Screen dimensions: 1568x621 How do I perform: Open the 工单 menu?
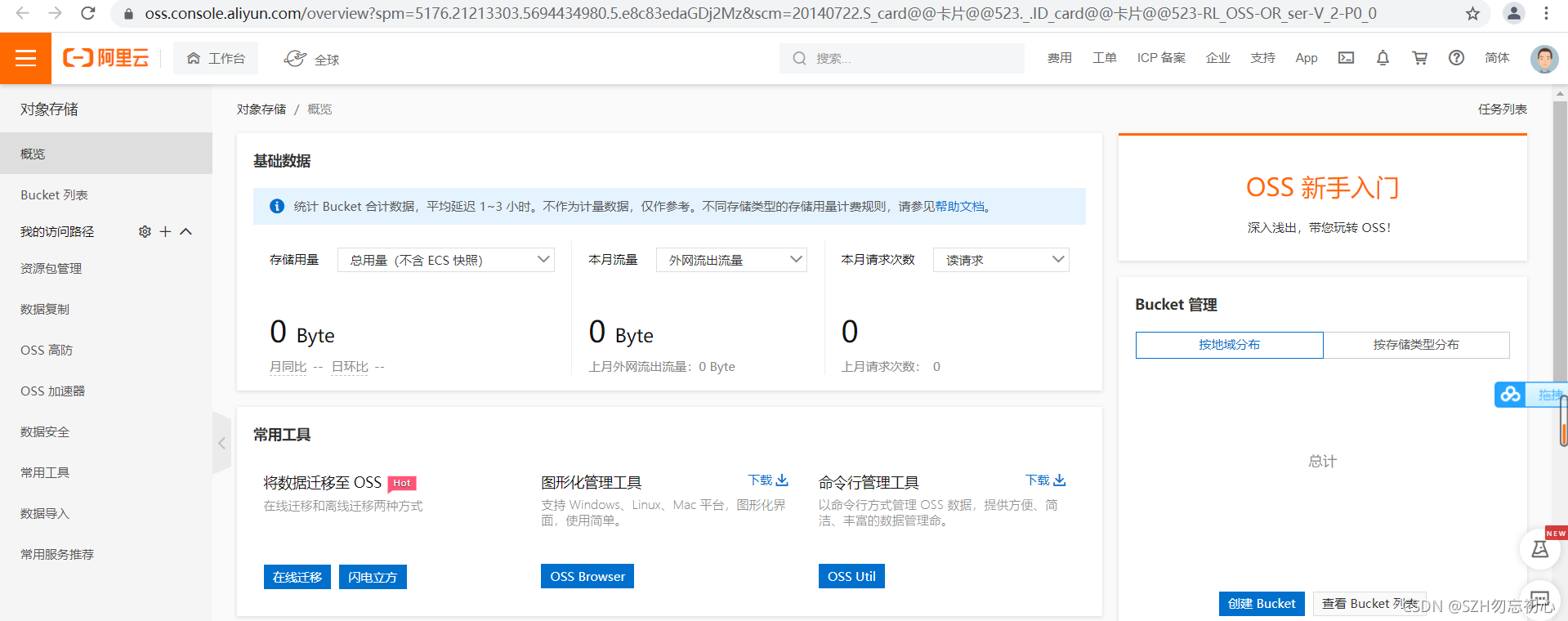coord(1105,58)
